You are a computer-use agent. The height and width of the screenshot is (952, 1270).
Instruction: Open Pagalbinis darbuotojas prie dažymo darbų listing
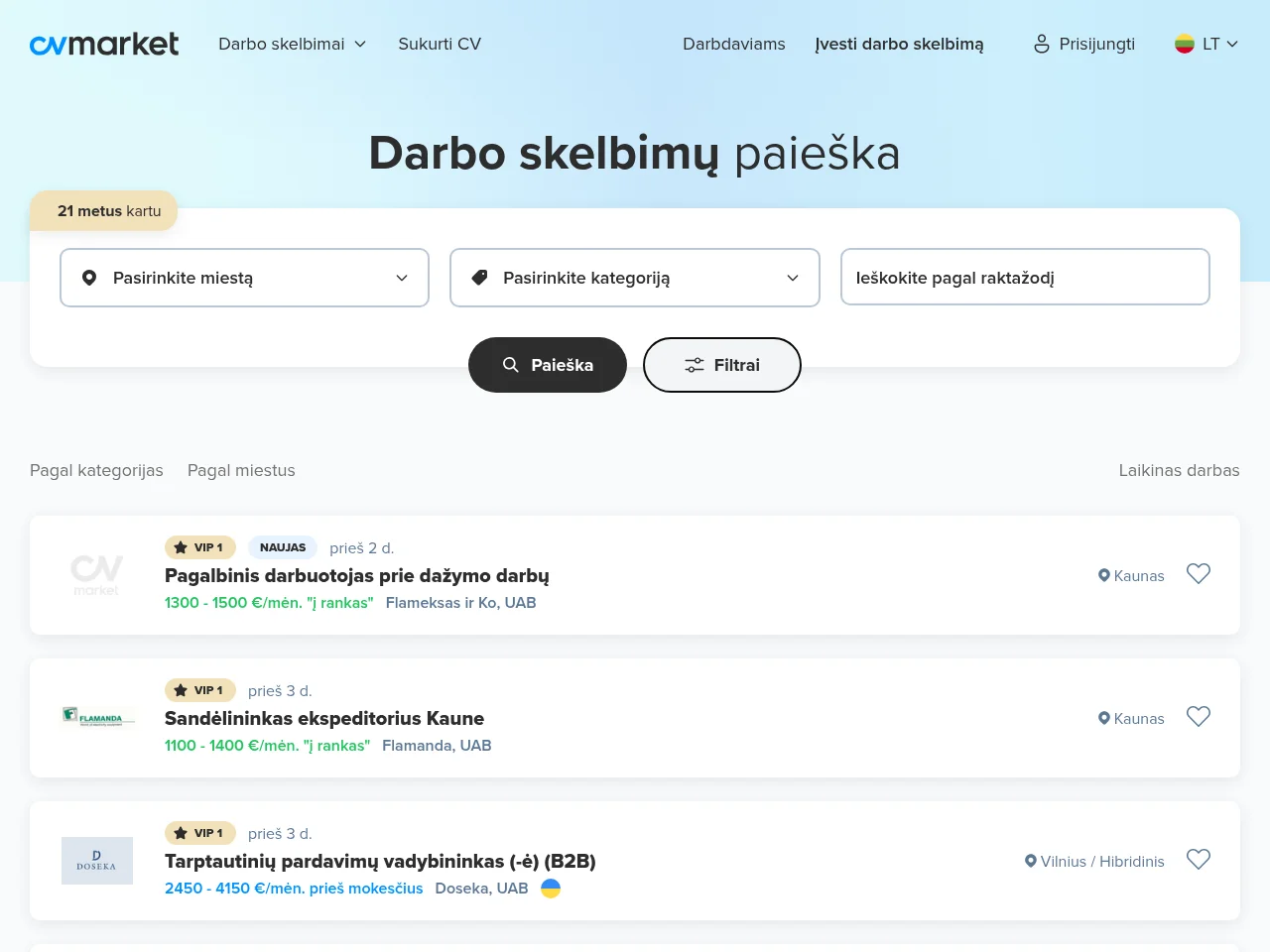(357, 575)
